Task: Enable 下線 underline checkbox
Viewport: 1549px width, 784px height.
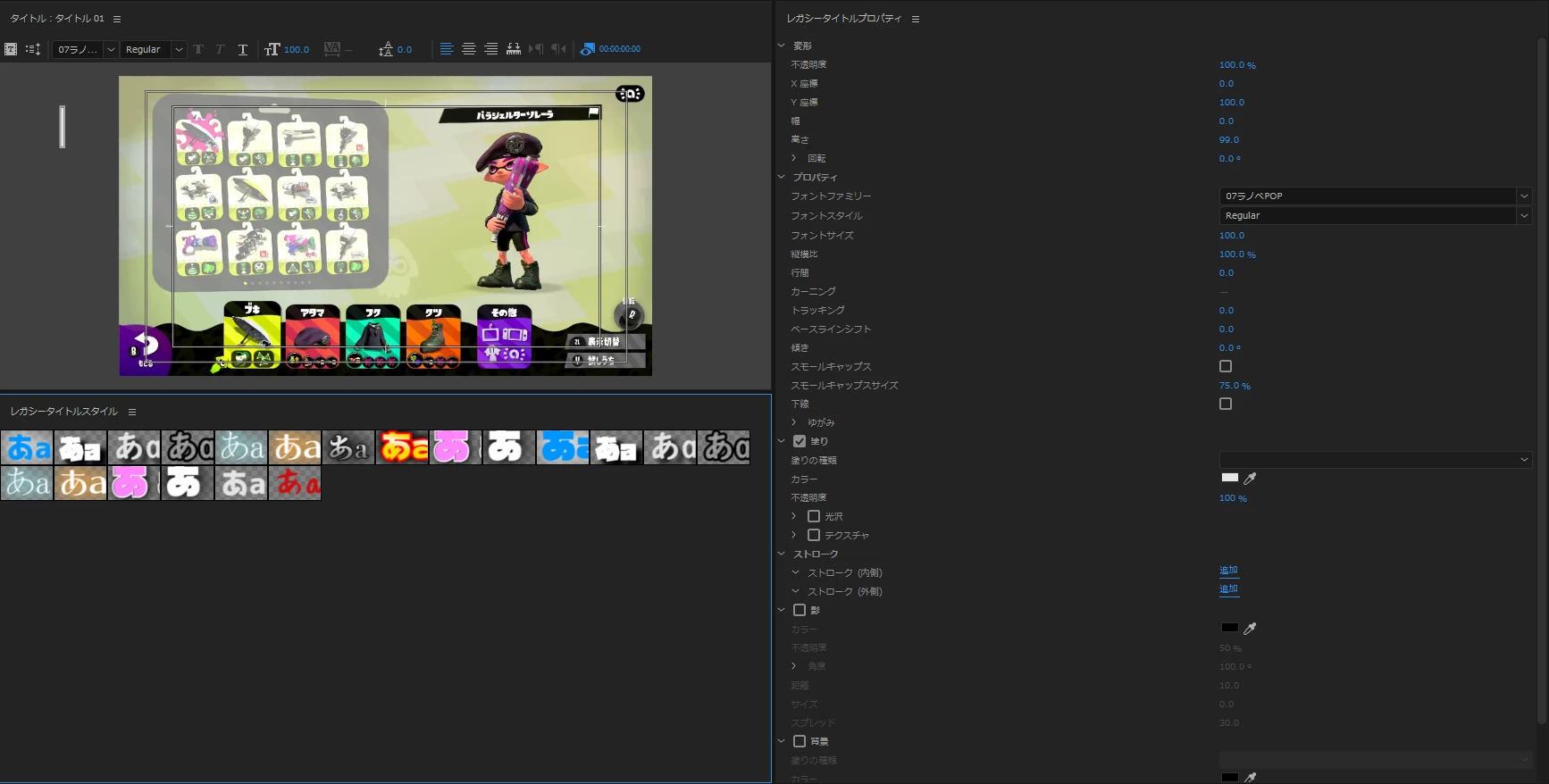Action: [1226, 404]
